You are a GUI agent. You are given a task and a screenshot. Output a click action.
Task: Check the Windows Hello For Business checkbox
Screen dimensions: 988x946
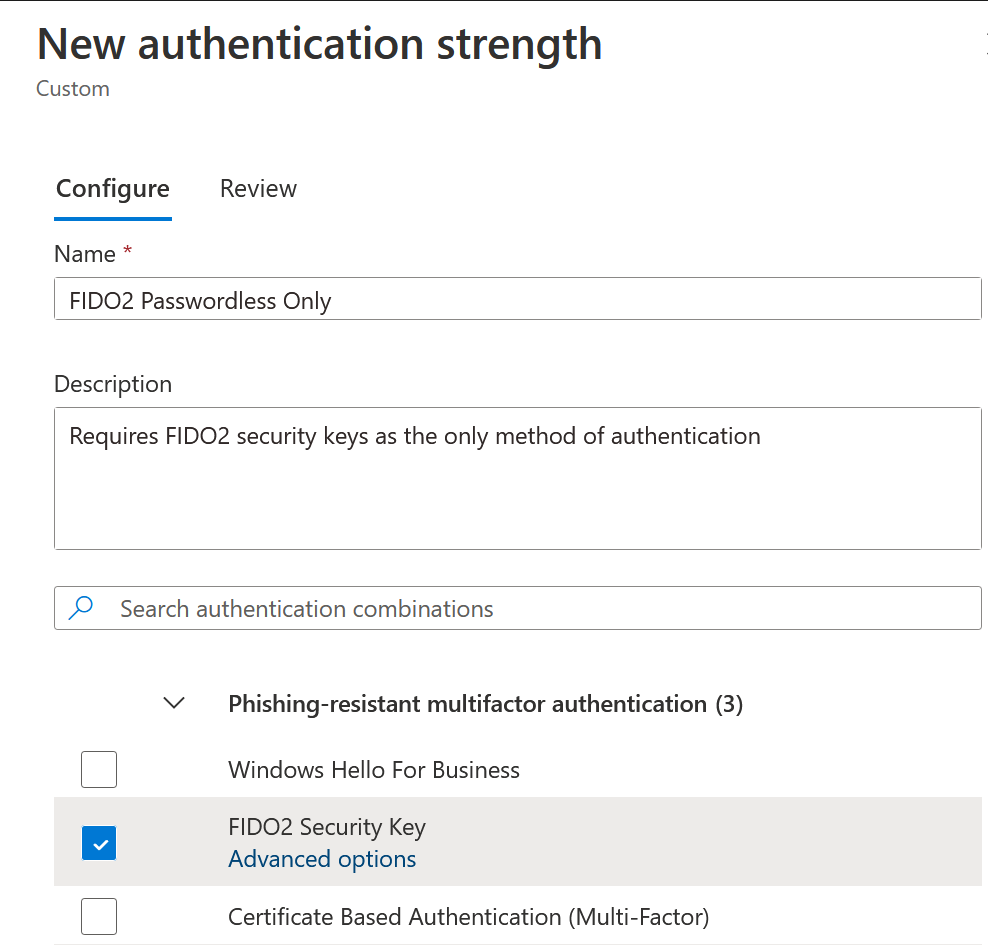[99, 770]
